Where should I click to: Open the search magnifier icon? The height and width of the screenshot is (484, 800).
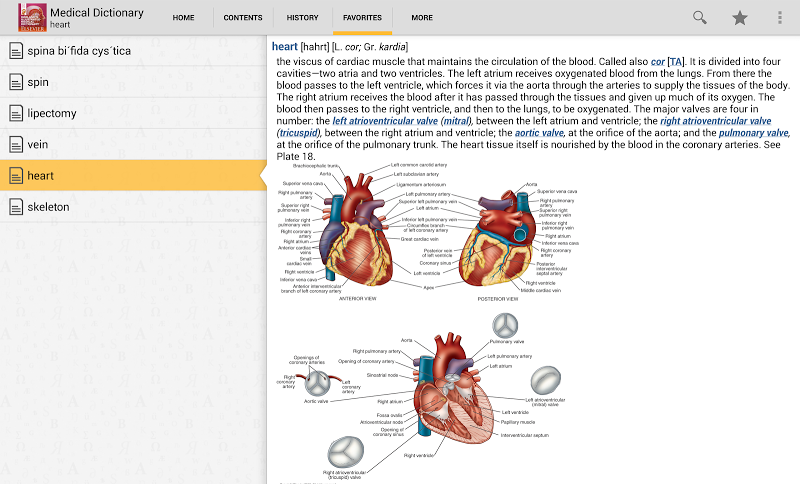(699, 17)
